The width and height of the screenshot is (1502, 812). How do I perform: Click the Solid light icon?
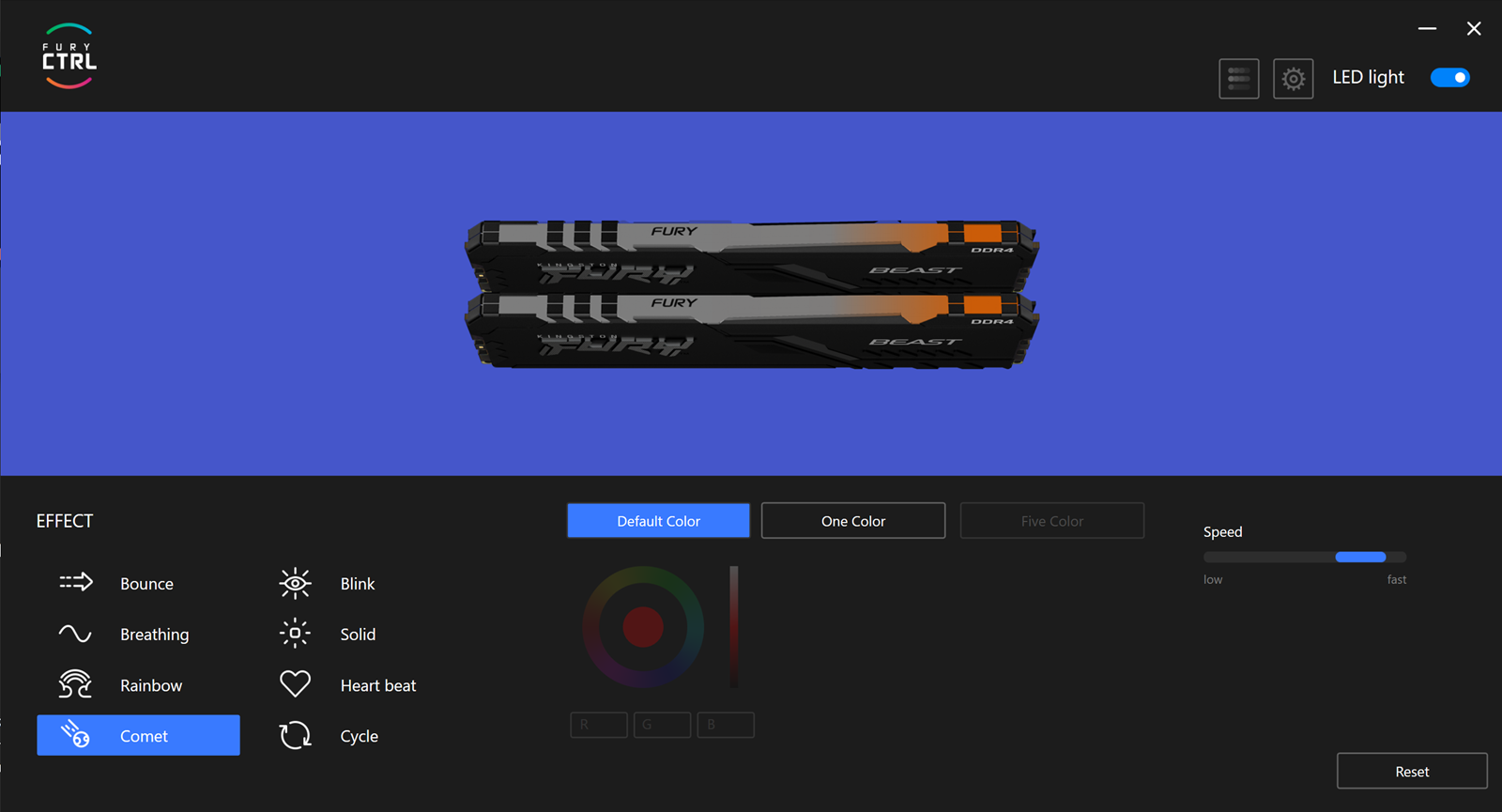coord(295,634)
